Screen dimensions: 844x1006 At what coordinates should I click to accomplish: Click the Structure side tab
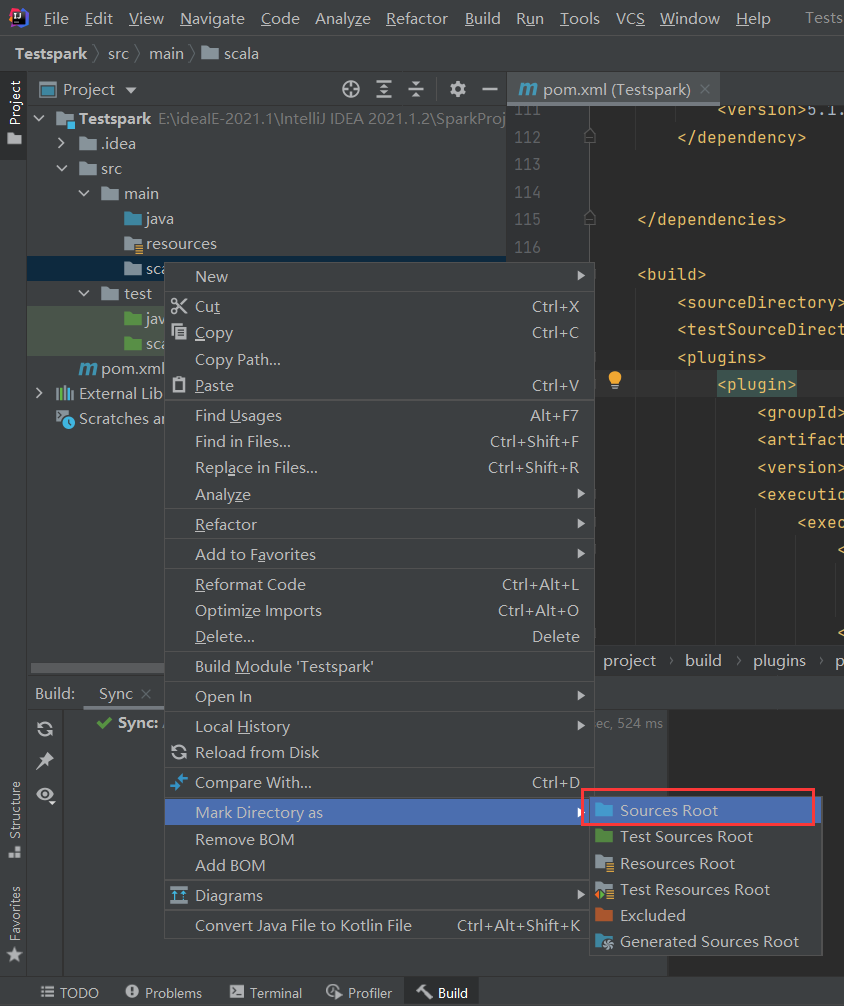14,819
